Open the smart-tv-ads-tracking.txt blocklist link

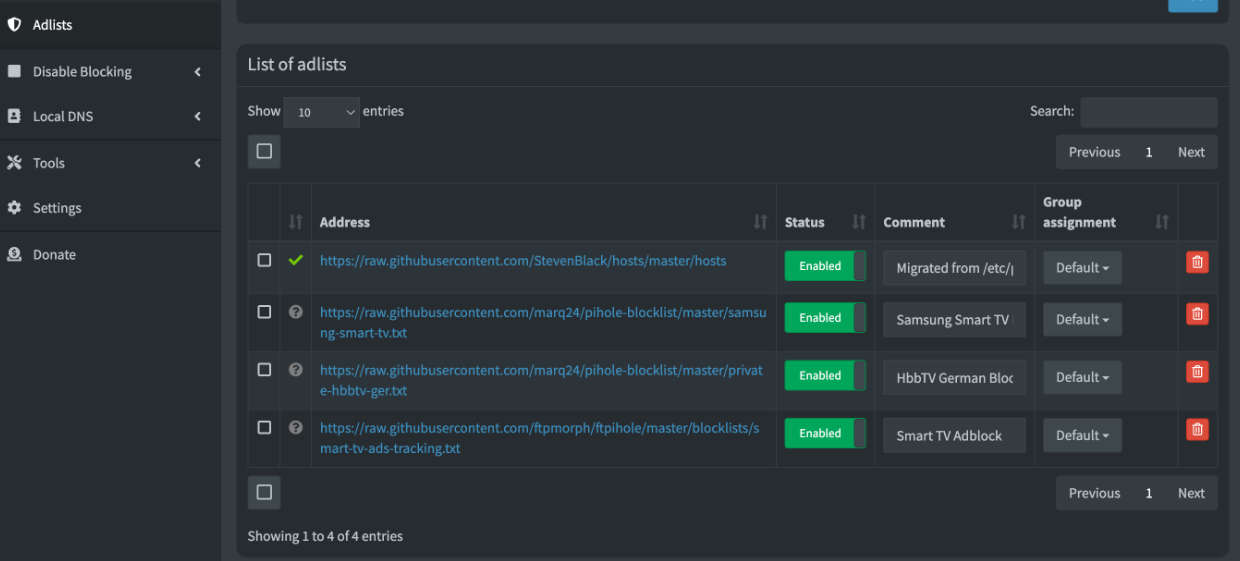coord(539,438)
